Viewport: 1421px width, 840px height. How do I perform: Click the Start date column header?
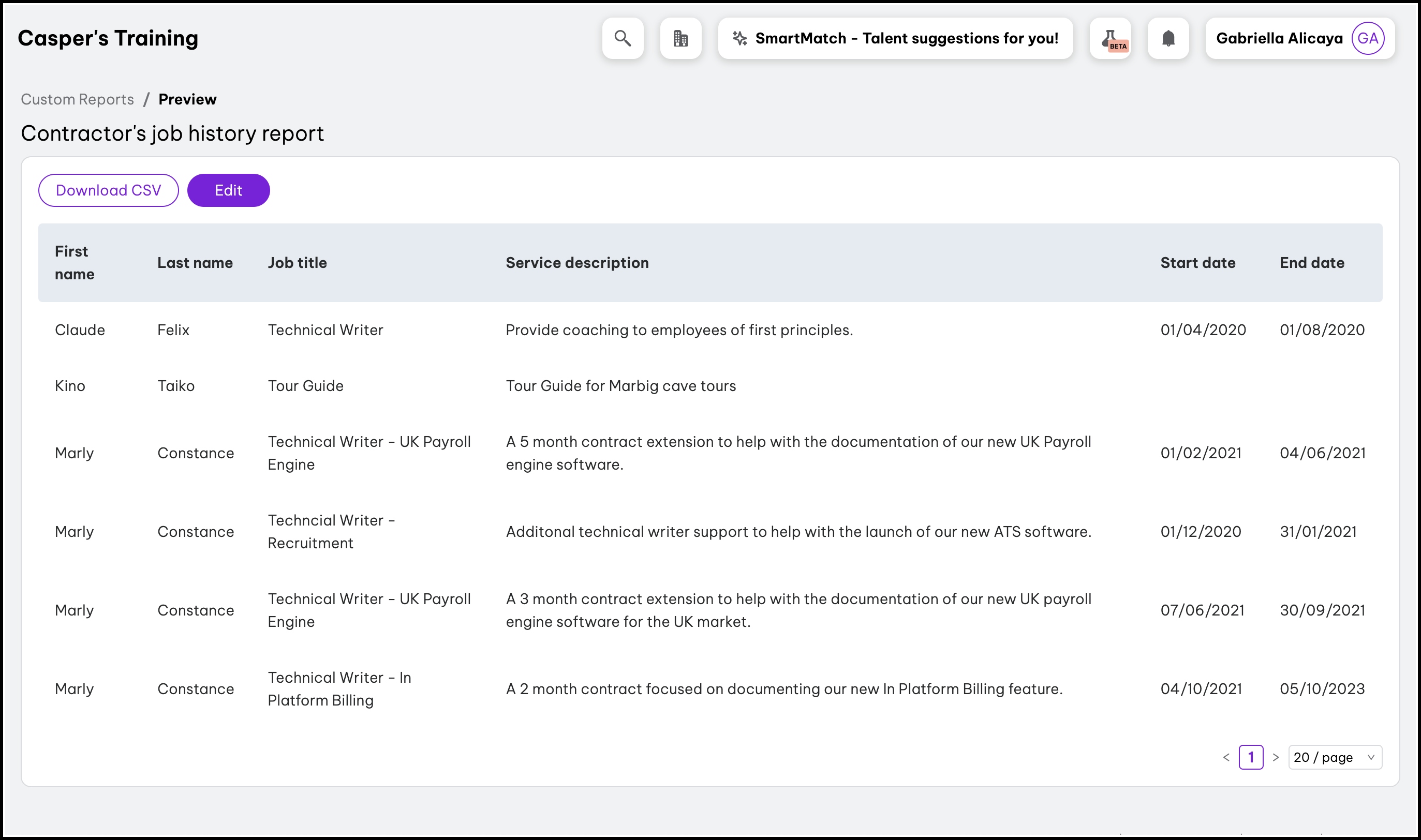point(1197,263)
